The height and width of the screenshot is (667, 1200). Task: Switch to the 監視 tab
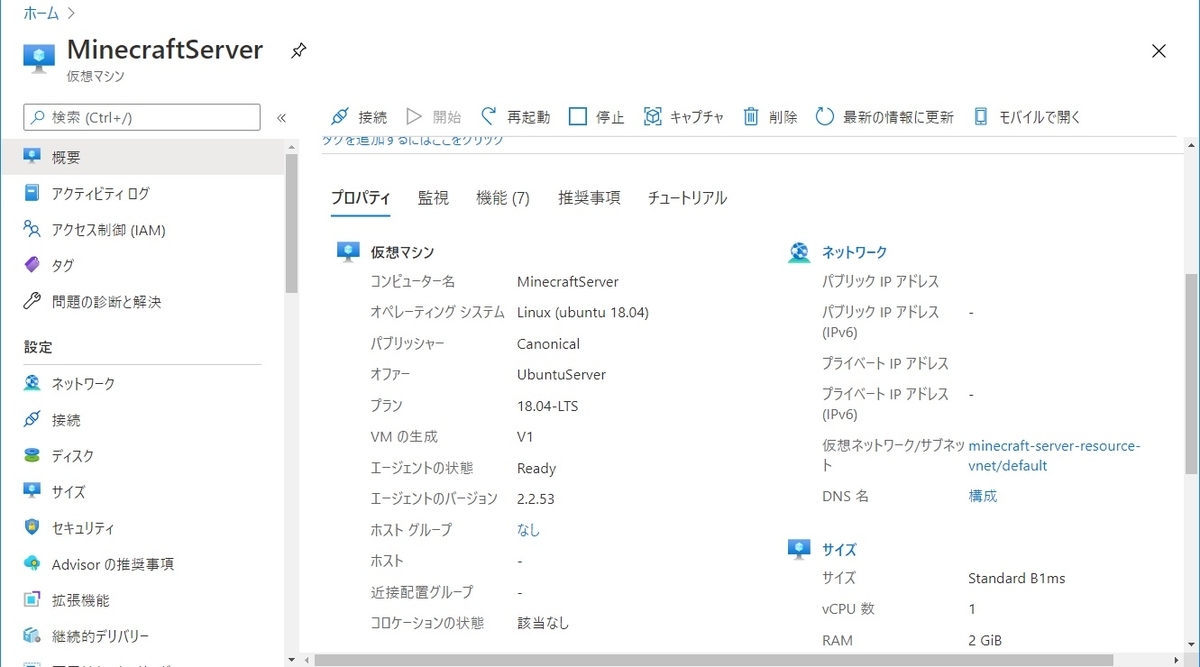(x=432, y=197)
